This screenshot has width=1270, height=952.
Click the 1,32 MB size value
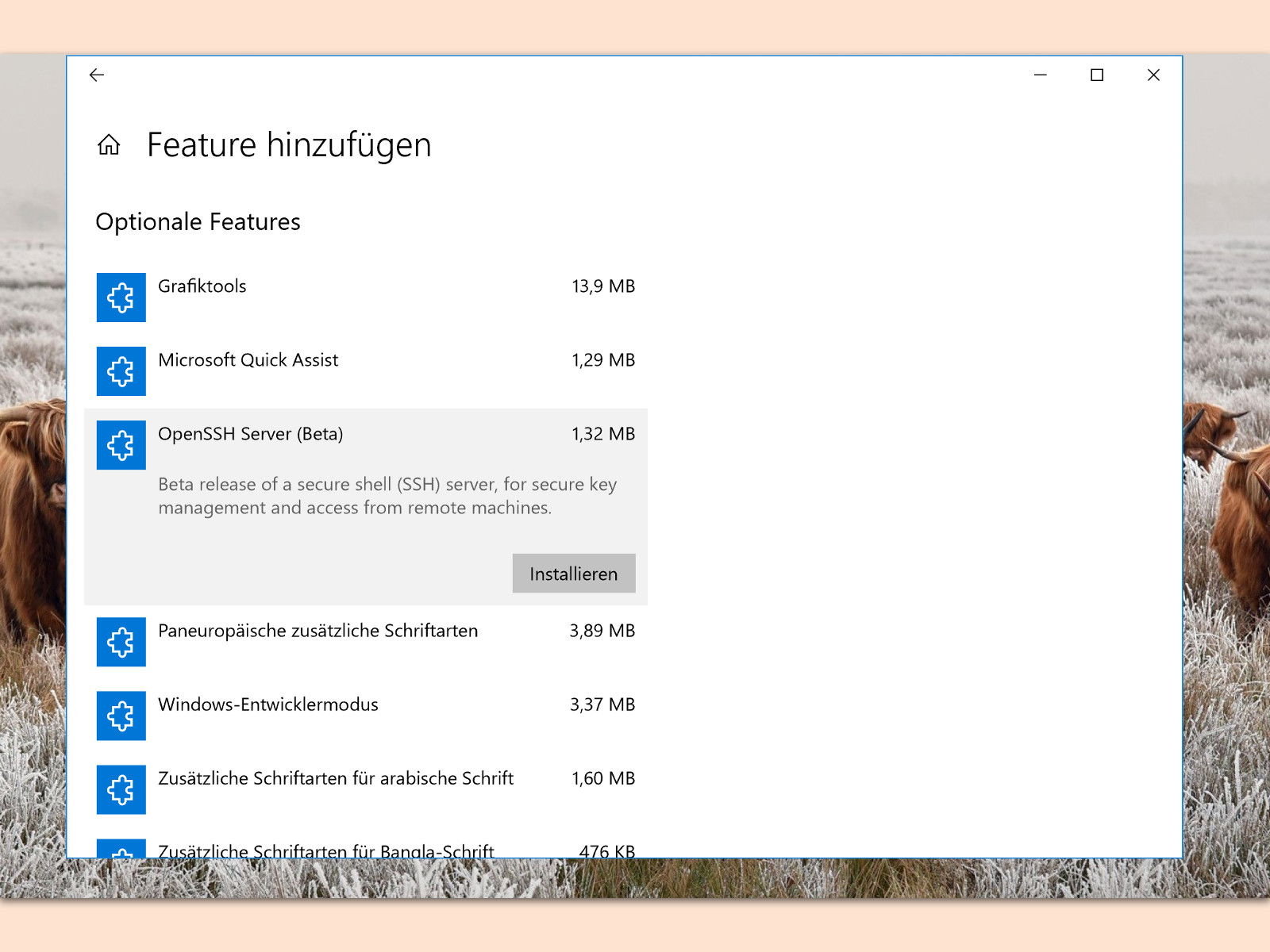(x=603, y=434)
